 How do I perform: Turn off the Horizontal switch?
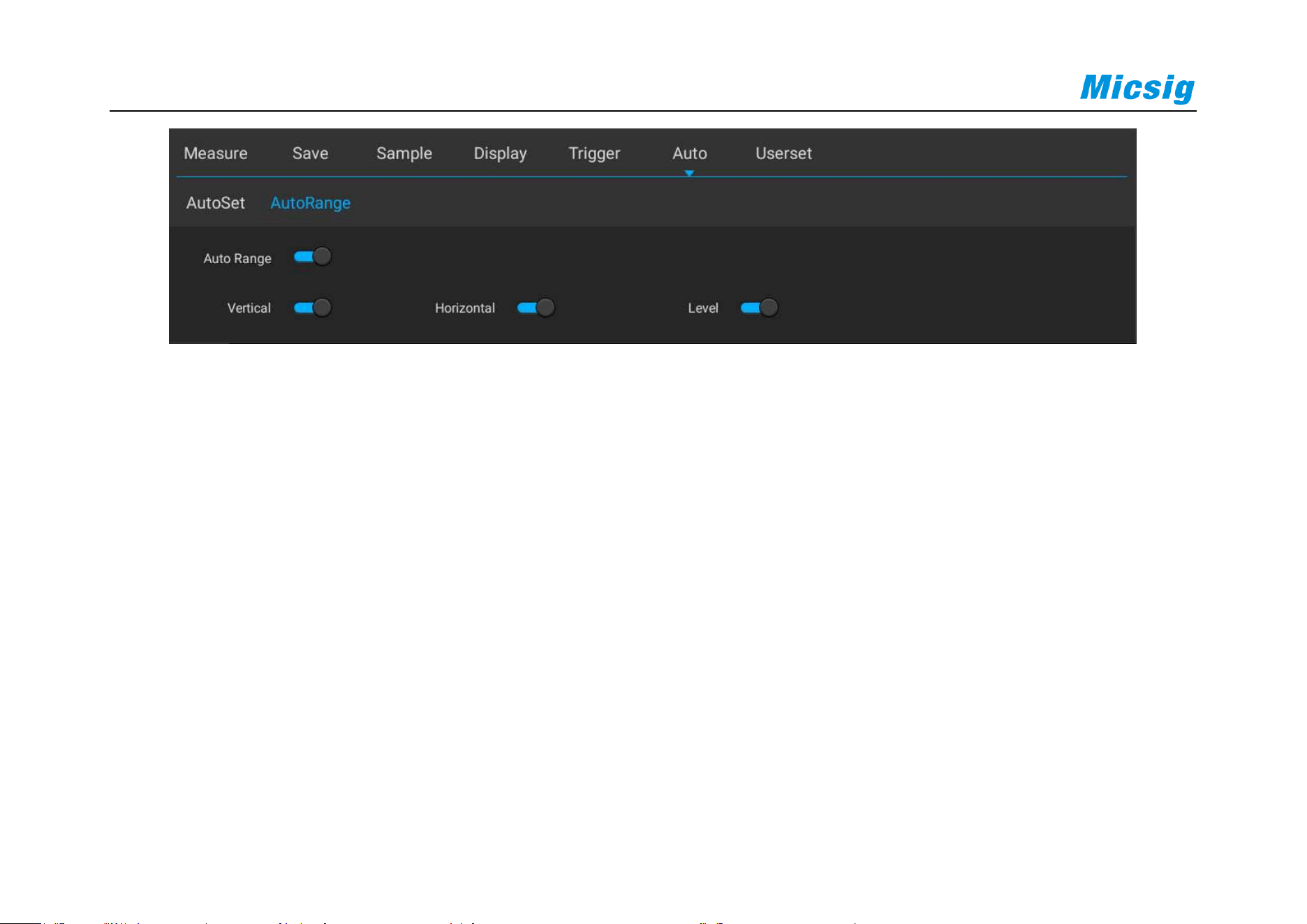click(x=536, y=308)
